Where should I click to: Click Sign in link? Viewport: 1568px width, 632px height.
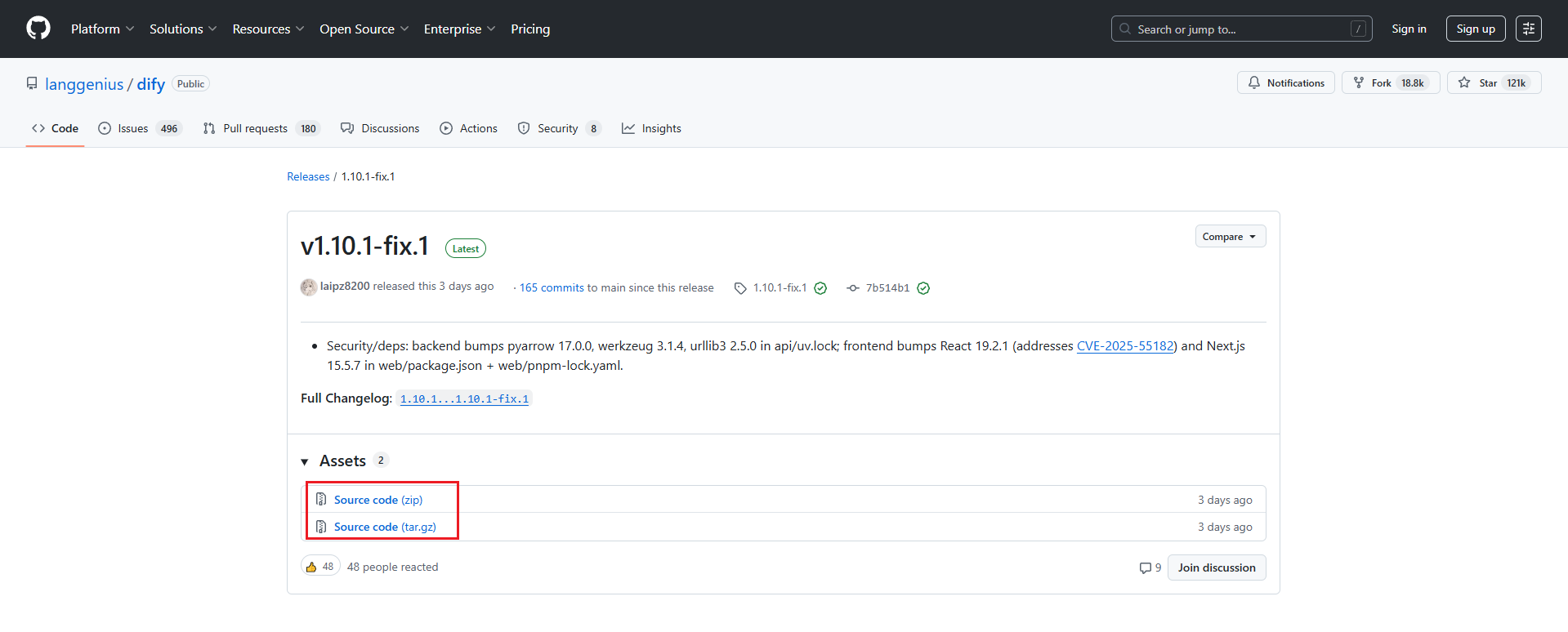1409,29
